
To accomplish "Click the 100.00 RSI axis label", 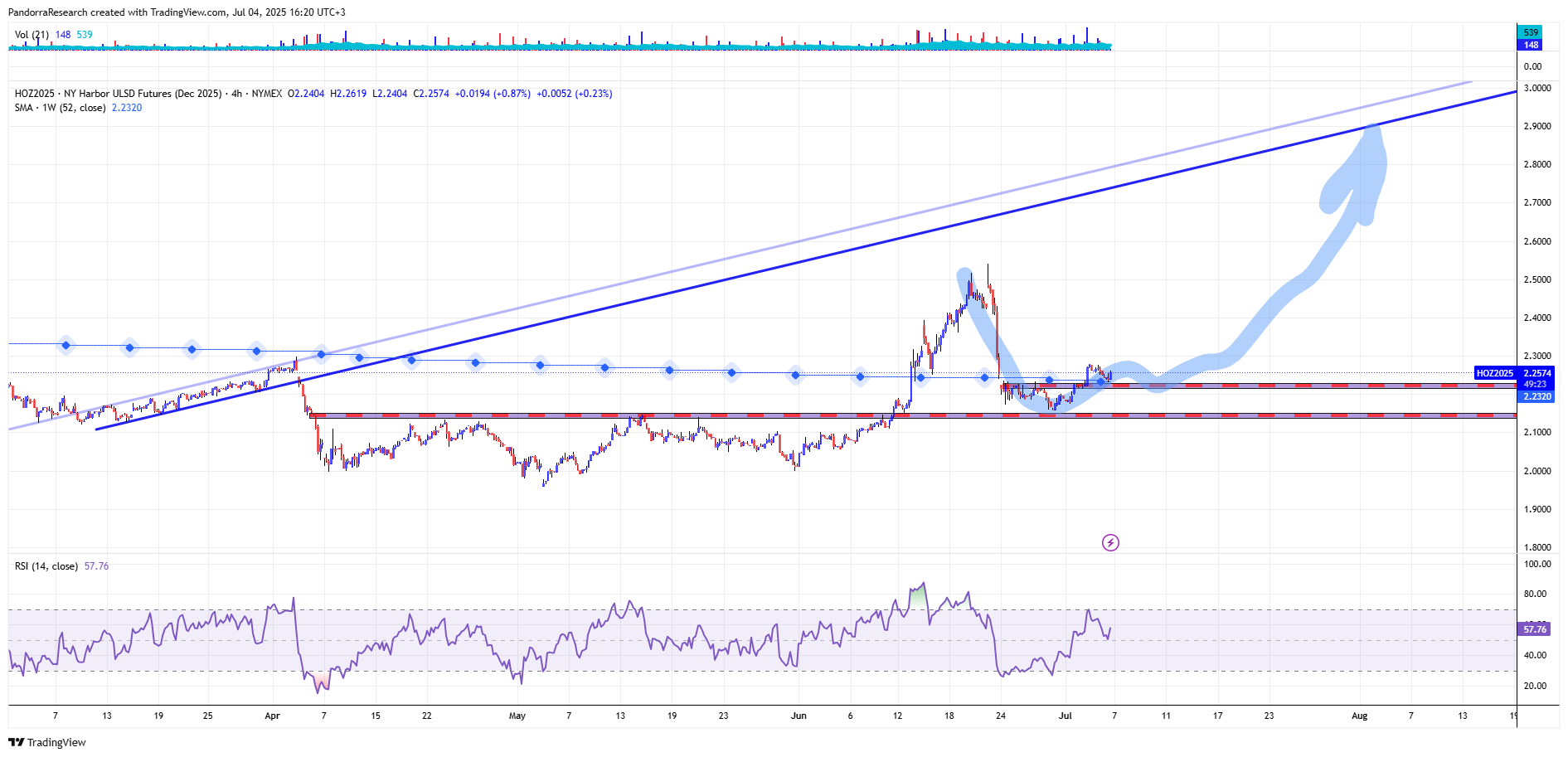I will 1537,564.
